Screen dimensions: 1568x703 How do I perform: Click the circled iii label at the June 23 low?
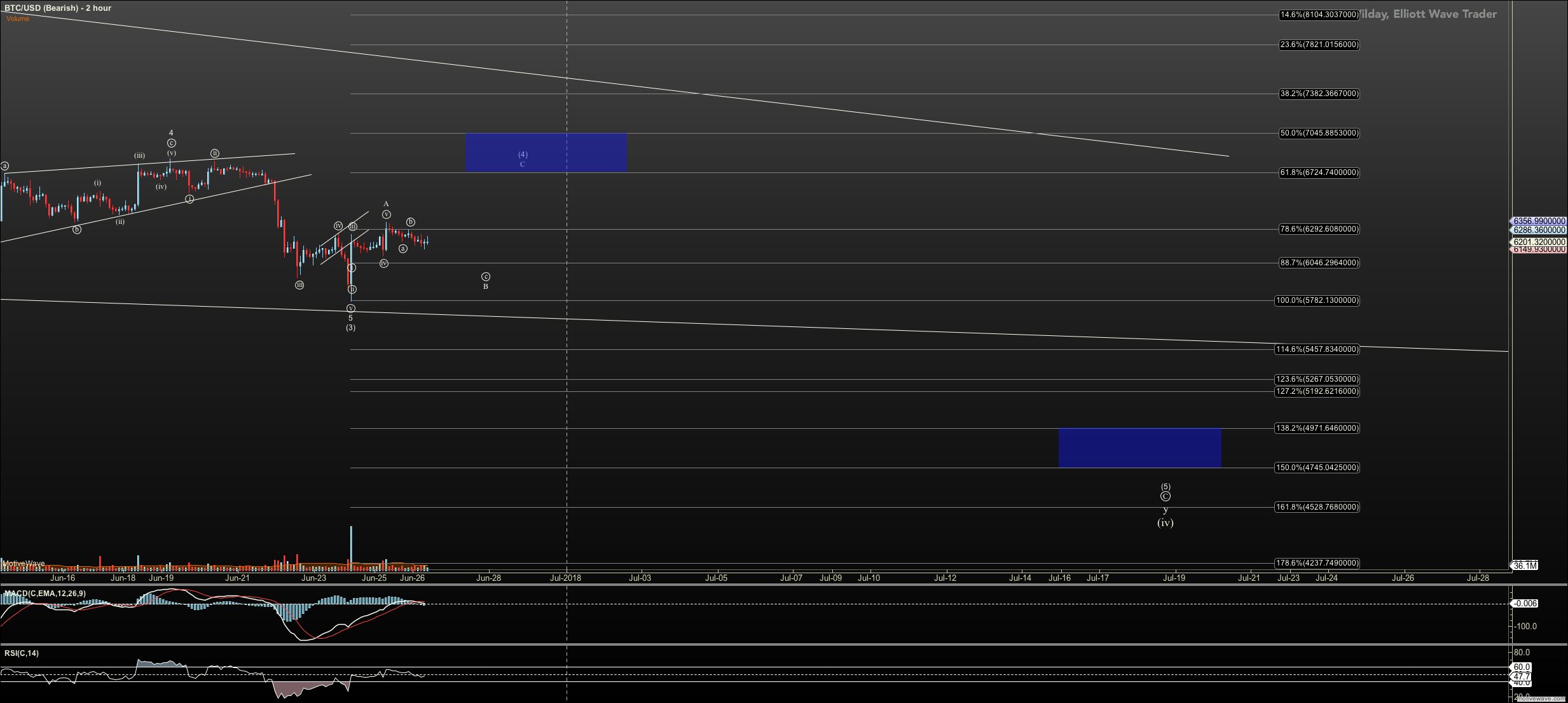299,285
